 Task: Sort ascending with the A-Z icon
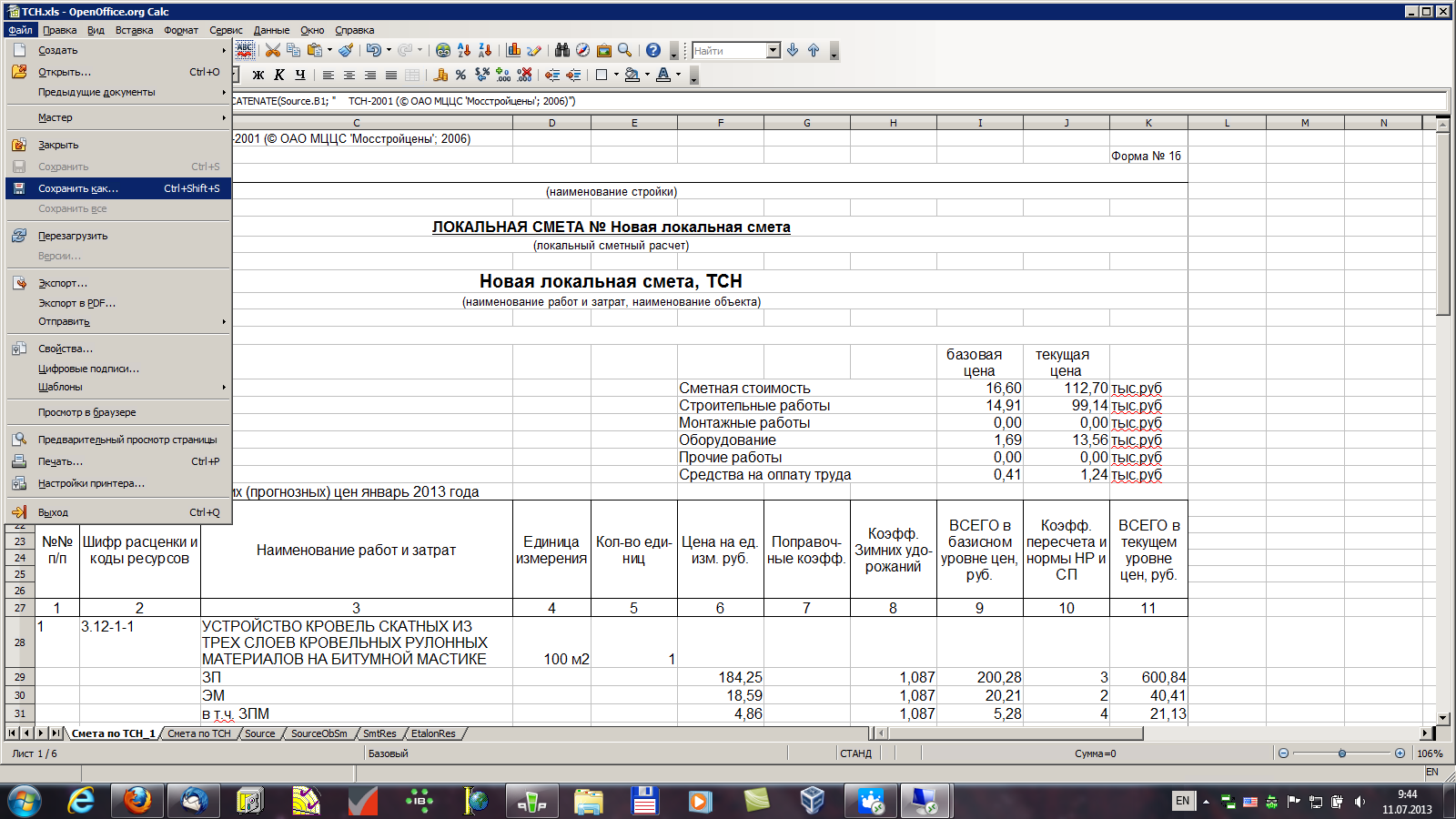464,50
